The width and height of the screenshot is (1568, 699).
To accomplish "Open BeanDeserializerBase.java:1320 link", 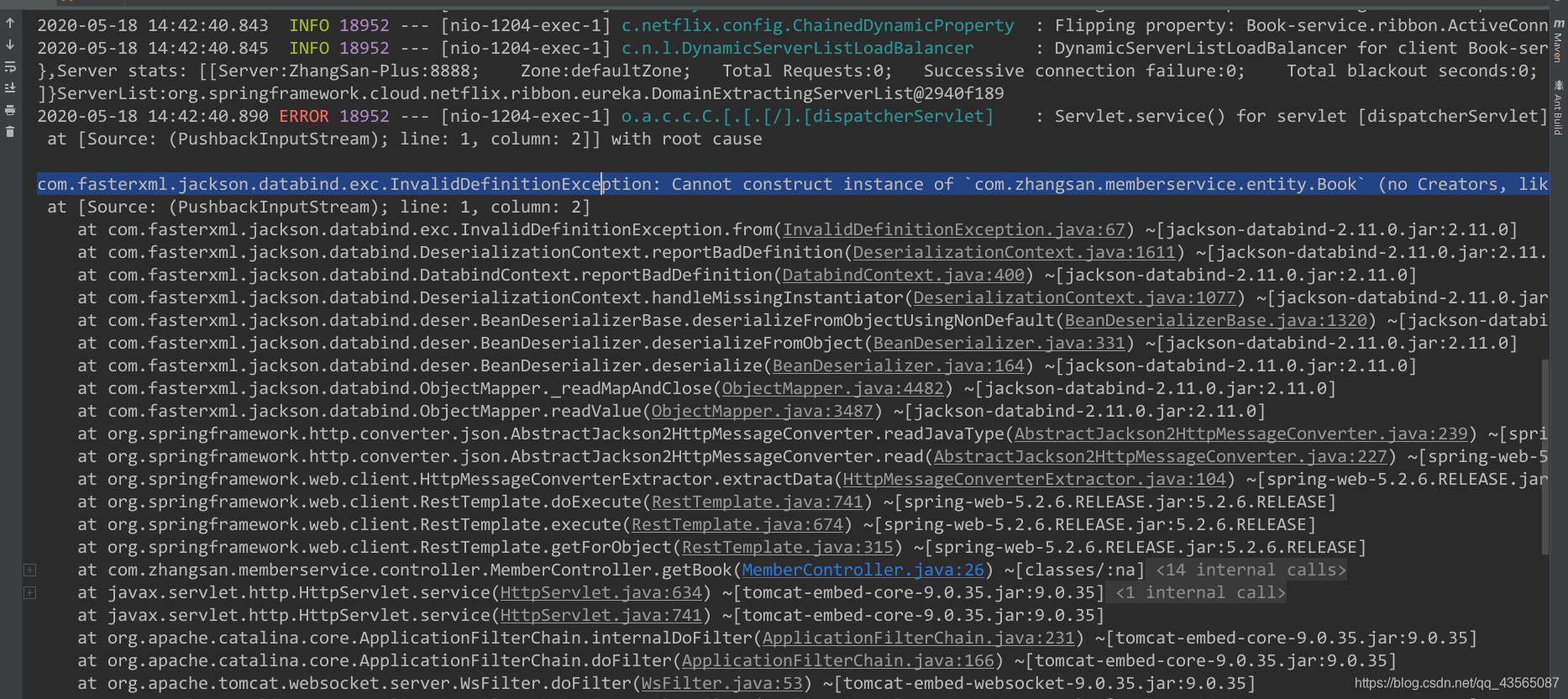I will point(1216,320).
